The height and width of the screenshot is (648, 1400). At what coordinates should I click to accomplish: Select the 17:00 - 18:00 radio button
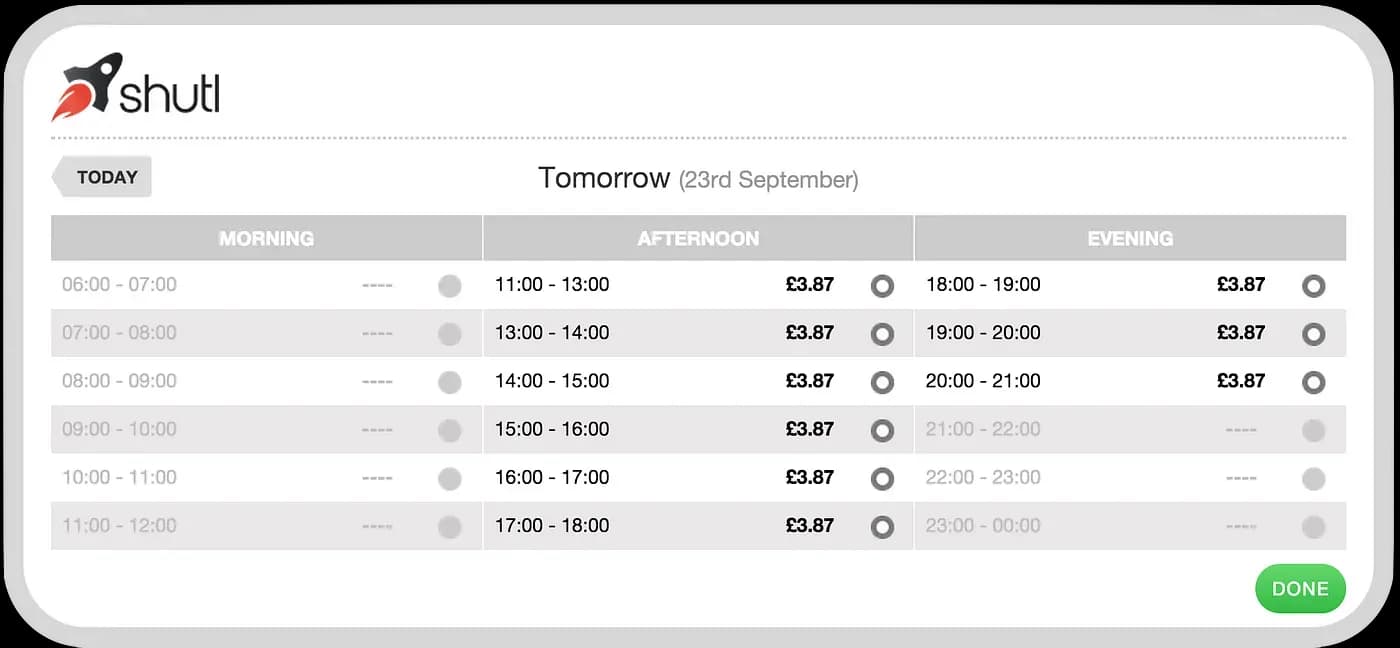(x=882, y=526)
